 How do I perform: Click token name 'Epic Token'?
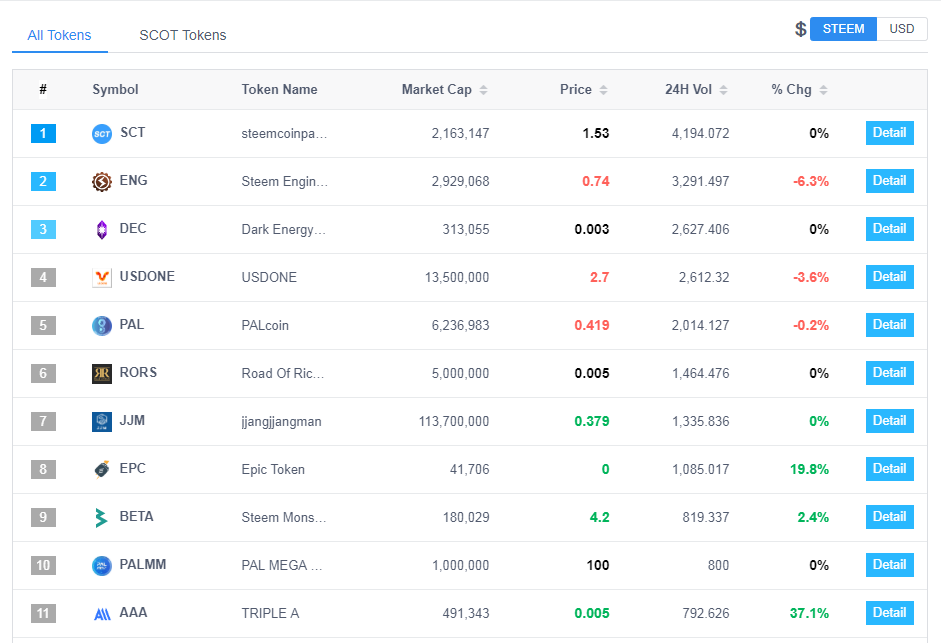[x=273, y=469]
